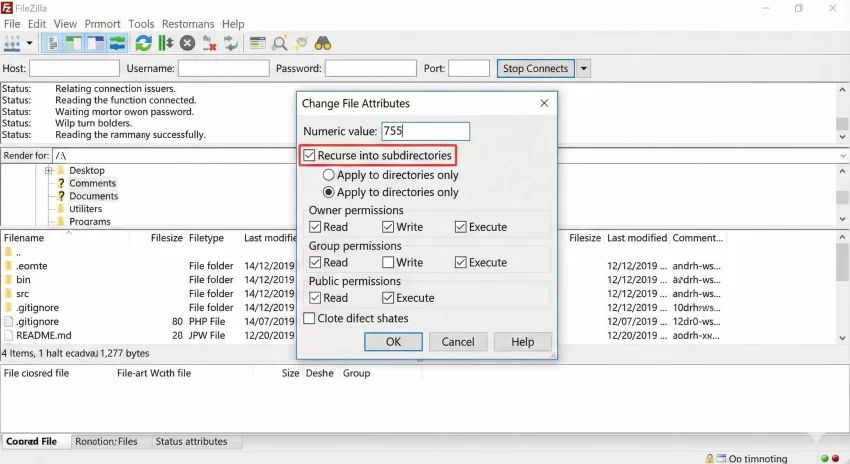Toggle Public permissions Read checkbox

[315, 298]
